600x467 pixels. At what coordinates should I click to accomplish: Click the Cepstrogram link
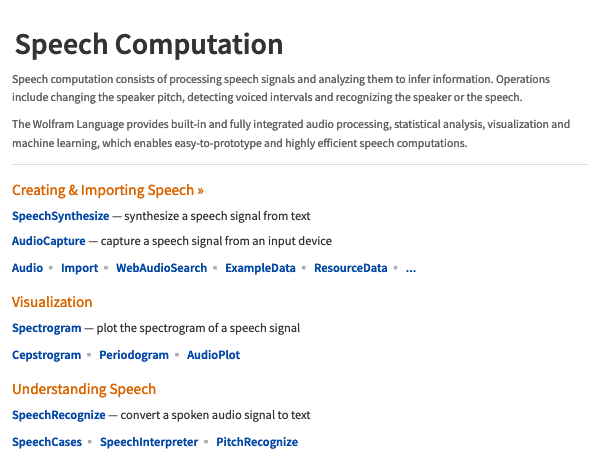click(46, 355)
